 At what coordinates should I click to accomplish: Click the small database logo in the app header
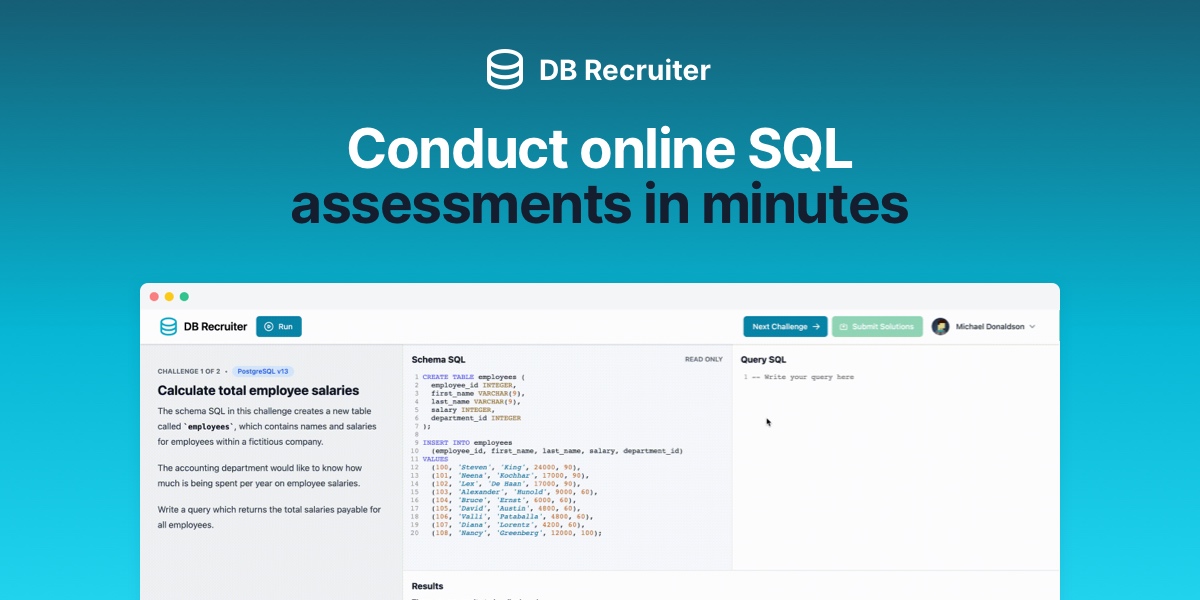click(168, 326)
